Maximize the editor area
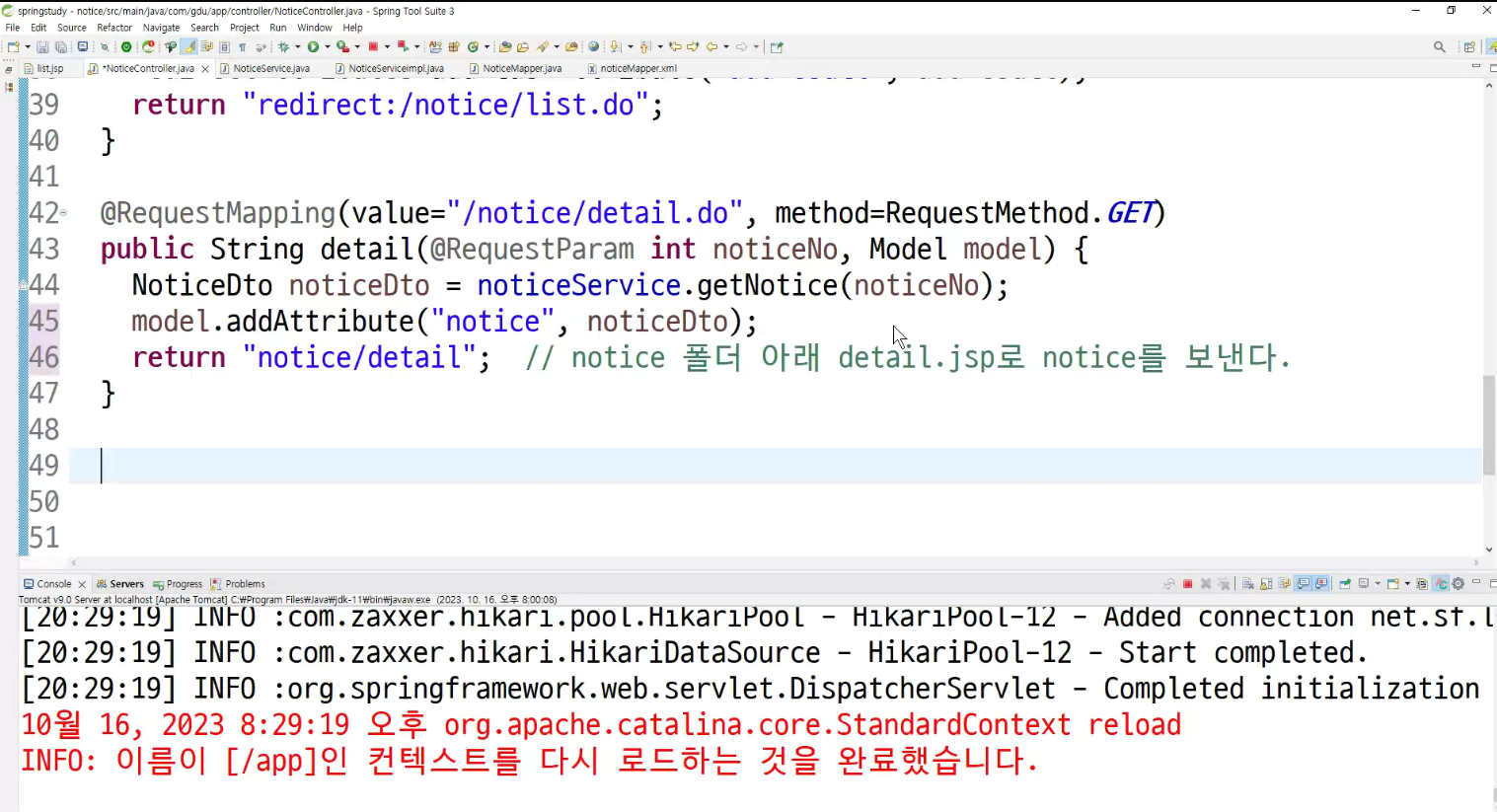This screenshot has width=1497, height=812. pos(1493,67)
